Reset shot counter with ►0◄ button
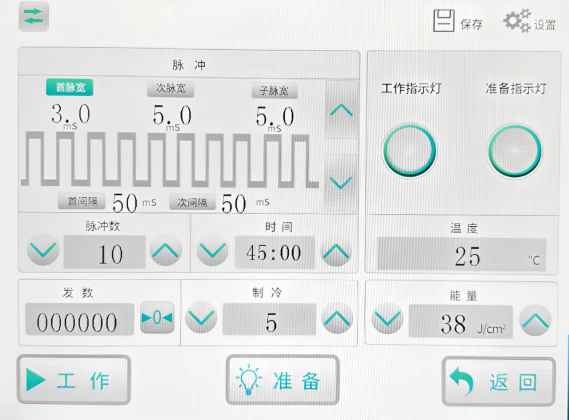The height and width of the screenshot is (420, 569). [x=157, y=318]
